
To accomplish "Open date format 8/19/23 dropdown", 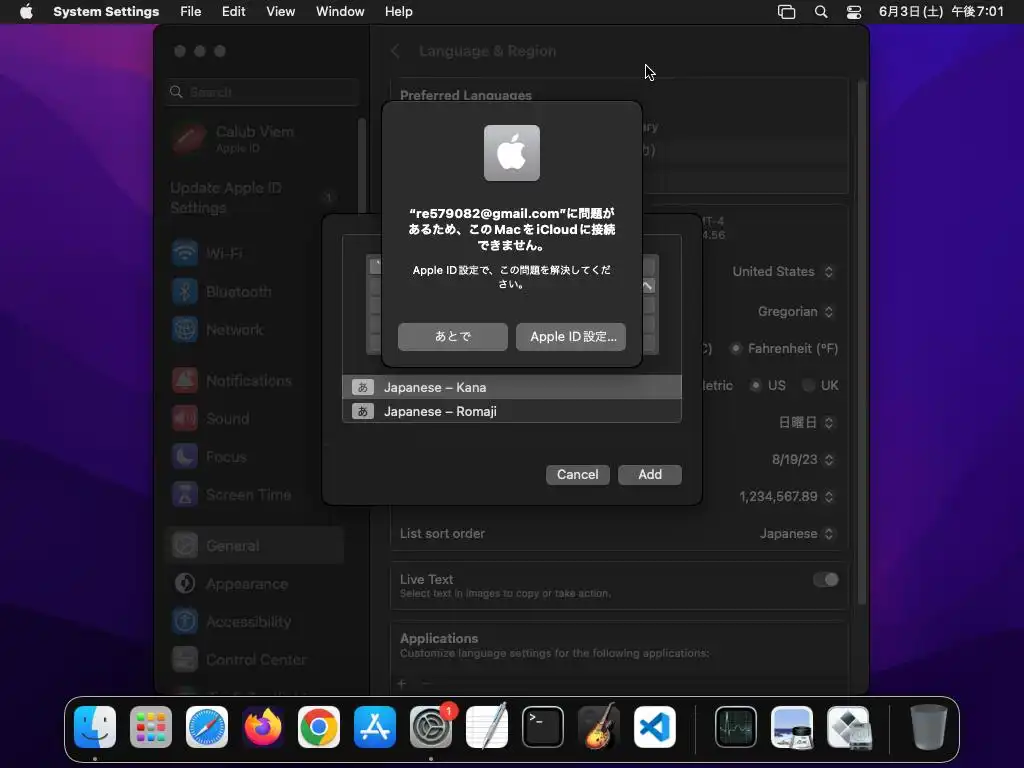I will coord(803,460).
